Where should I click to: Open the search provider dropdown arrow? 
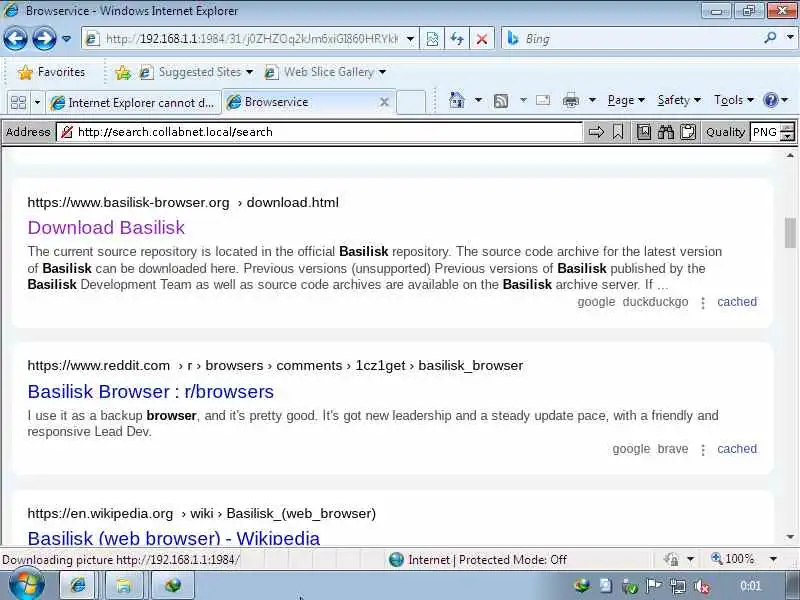click(x=790, y=37)
